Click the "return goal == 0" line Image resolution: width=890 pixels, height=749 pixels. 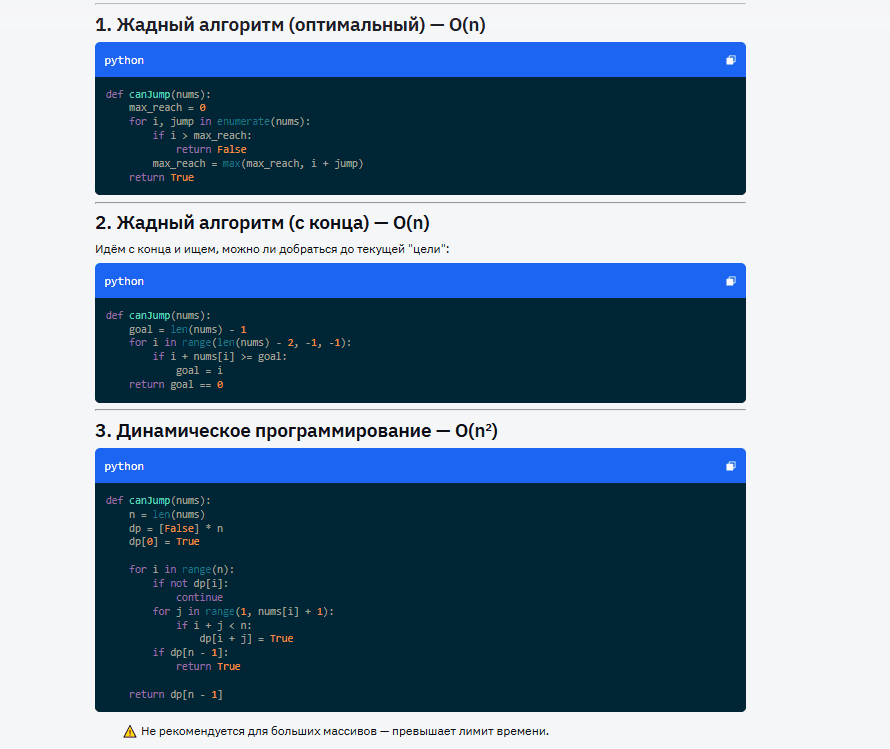(176, 384)
